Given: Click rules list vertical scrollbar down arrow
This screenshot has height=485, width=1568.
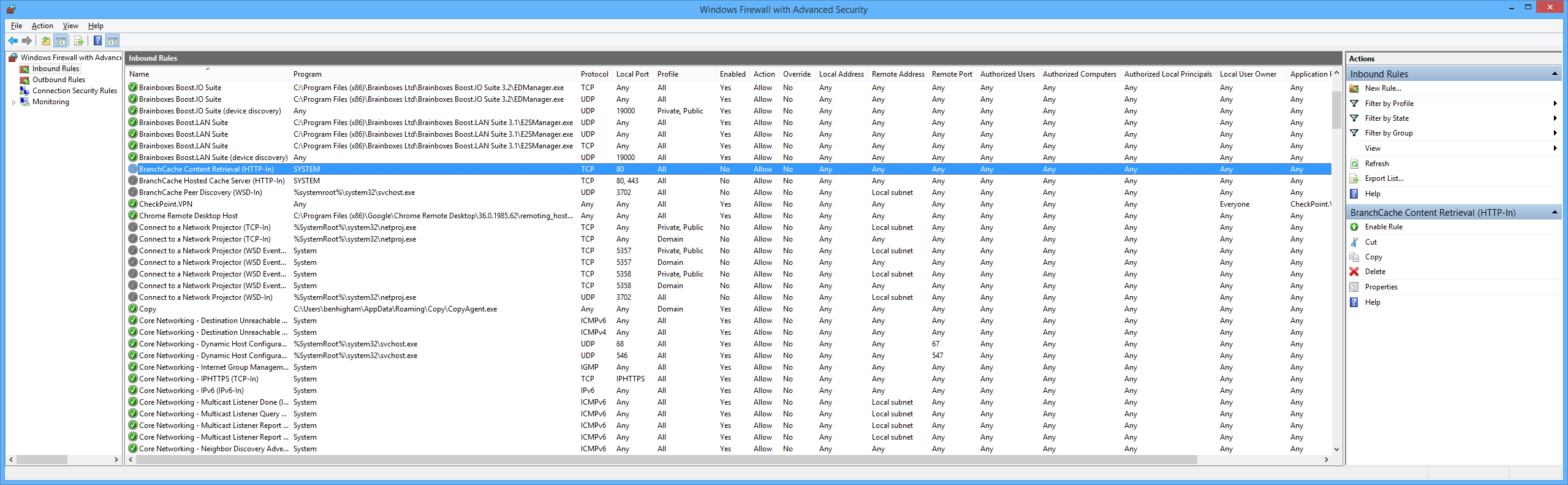Looking at the screenshot, I should (x=1336, y=449).
